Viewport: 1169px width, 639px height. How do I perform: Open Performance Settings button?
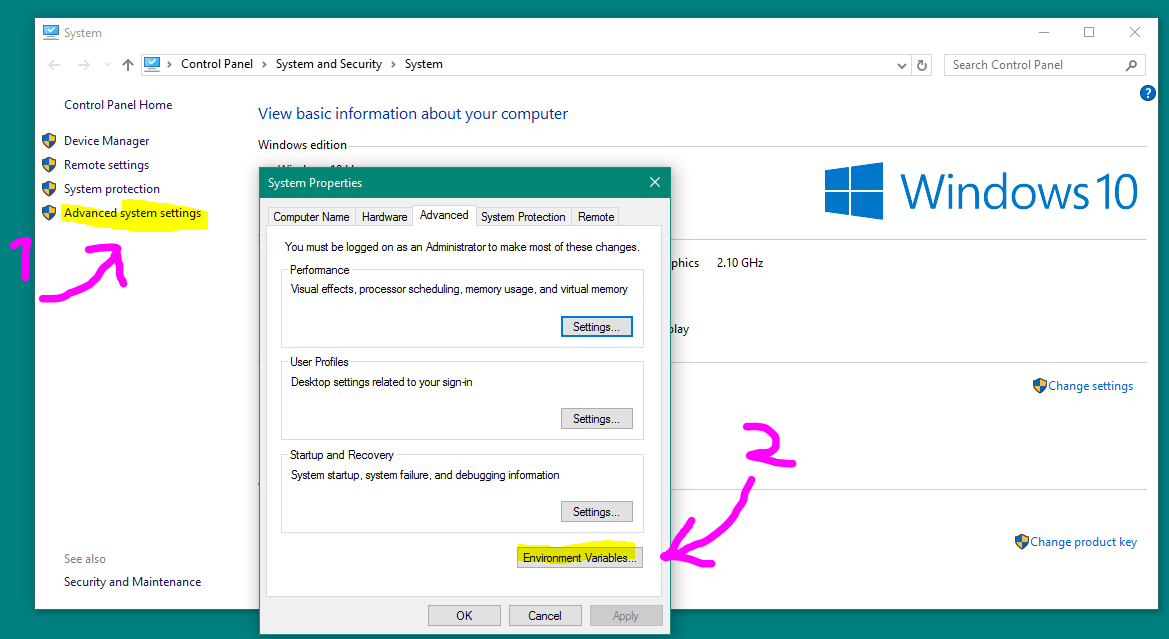(x=596, y=327)
